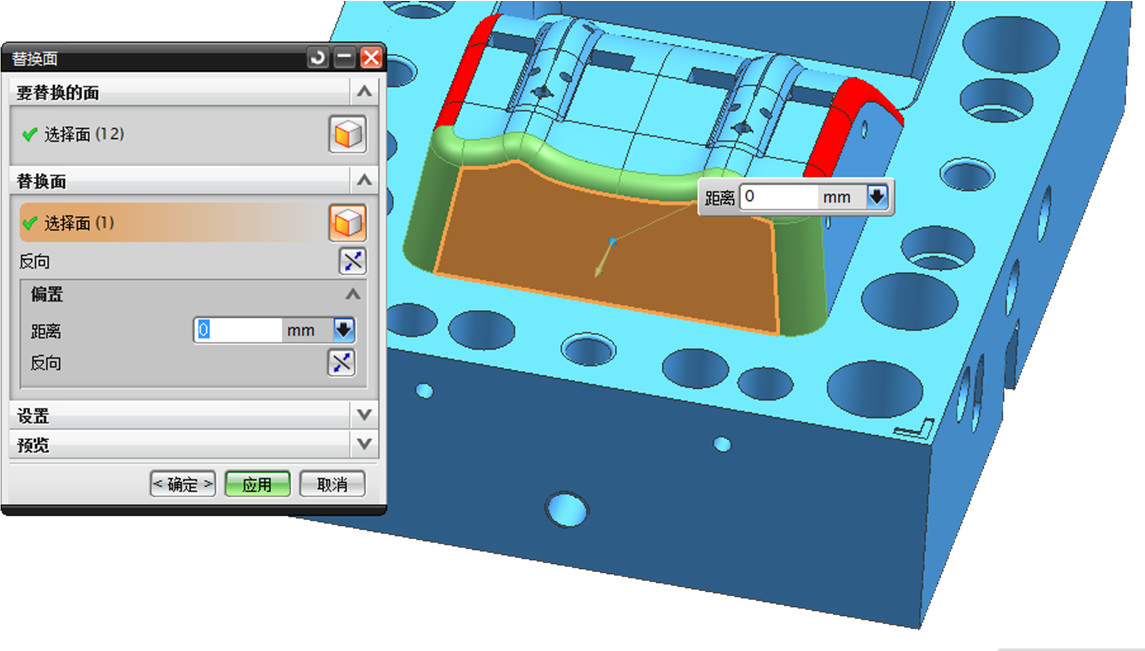The width and height of the screenshot is (1145, 651).
Task: Focus the 距离 input field in the dialog
Action: (x=238, y=330)
